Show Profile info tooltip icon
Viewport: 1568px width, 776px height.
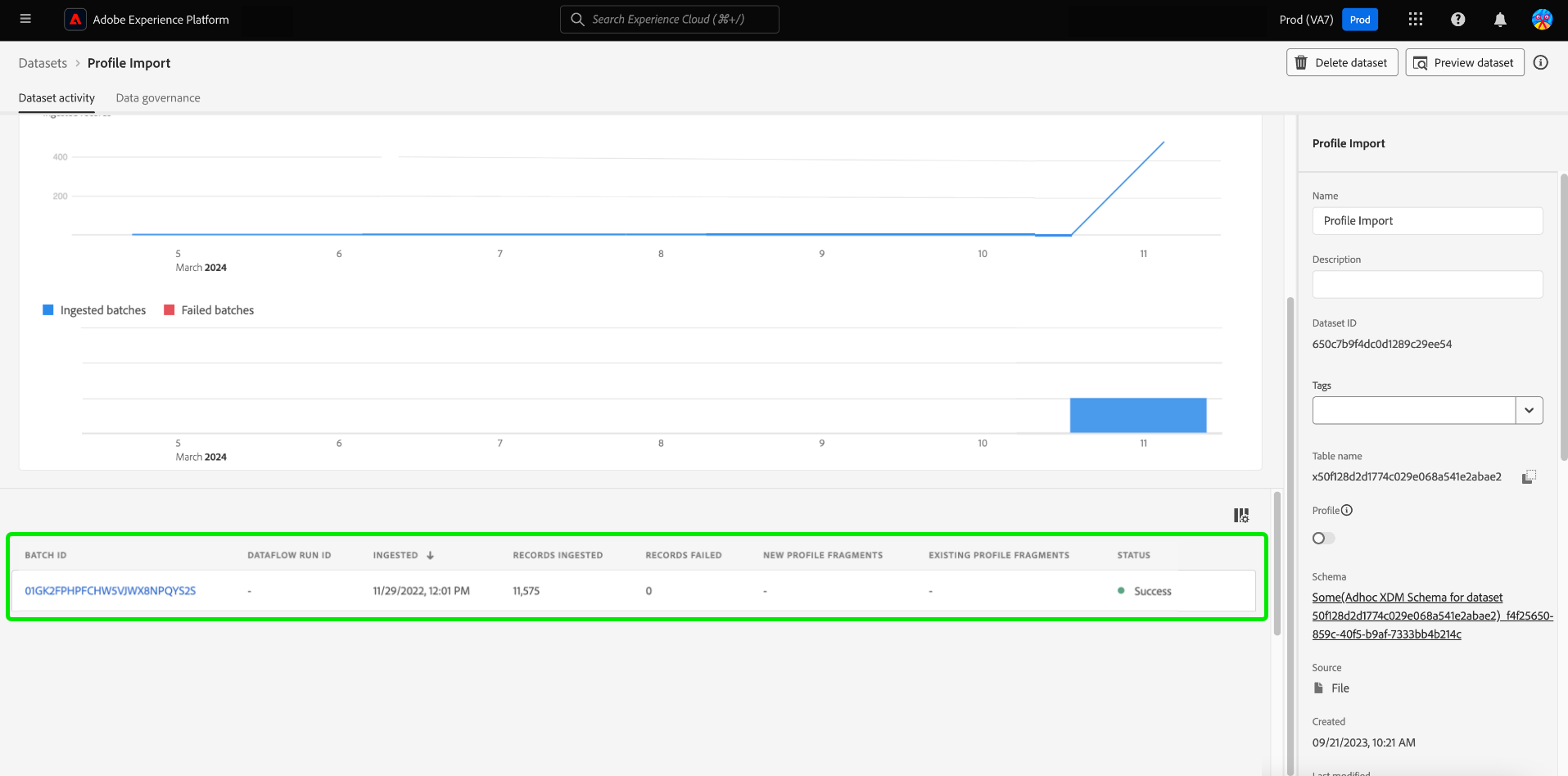pyautogui.click(x=1347, y=510)
